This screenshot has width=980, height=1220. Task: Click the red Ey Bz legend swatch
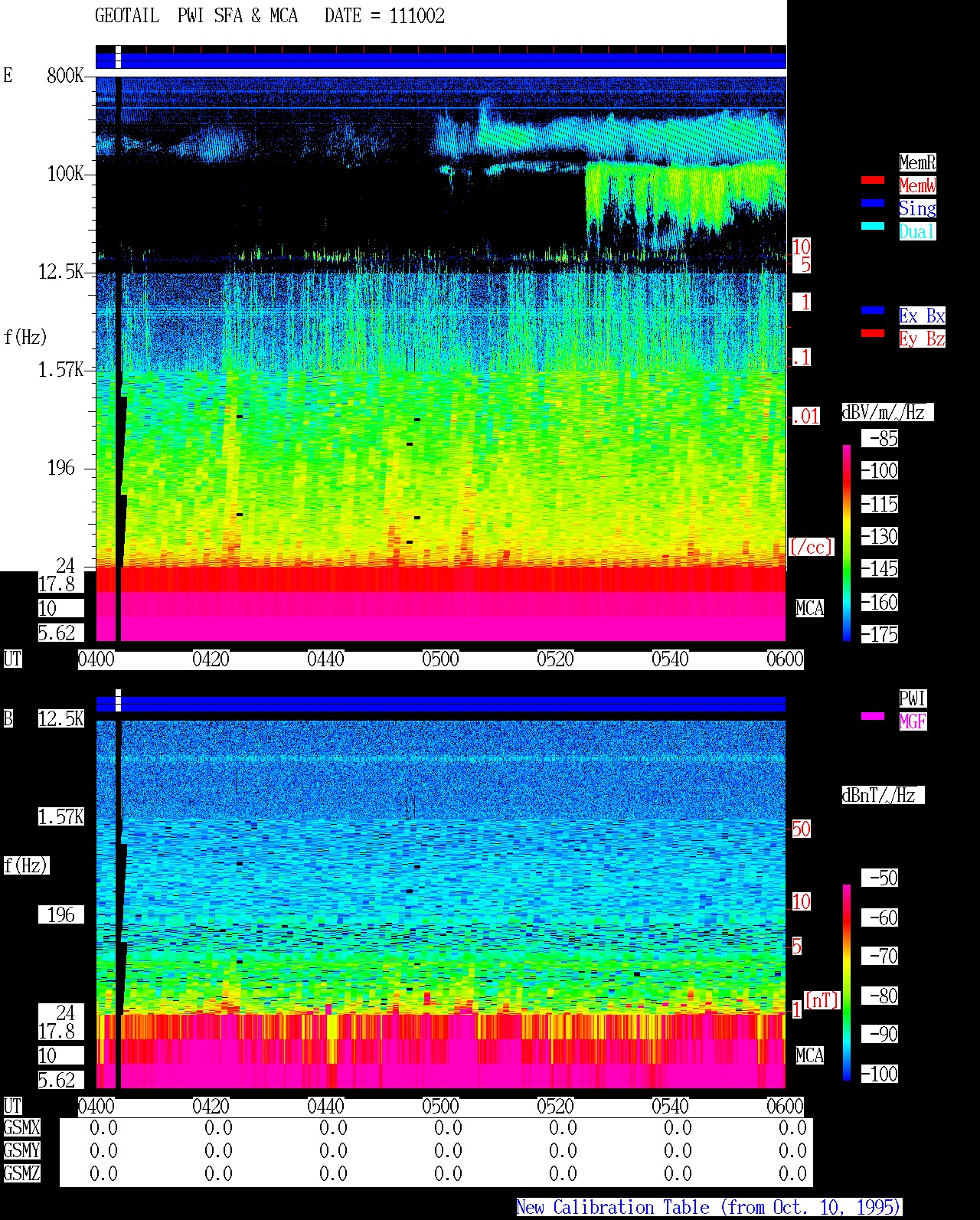click(x=873, y=333)
